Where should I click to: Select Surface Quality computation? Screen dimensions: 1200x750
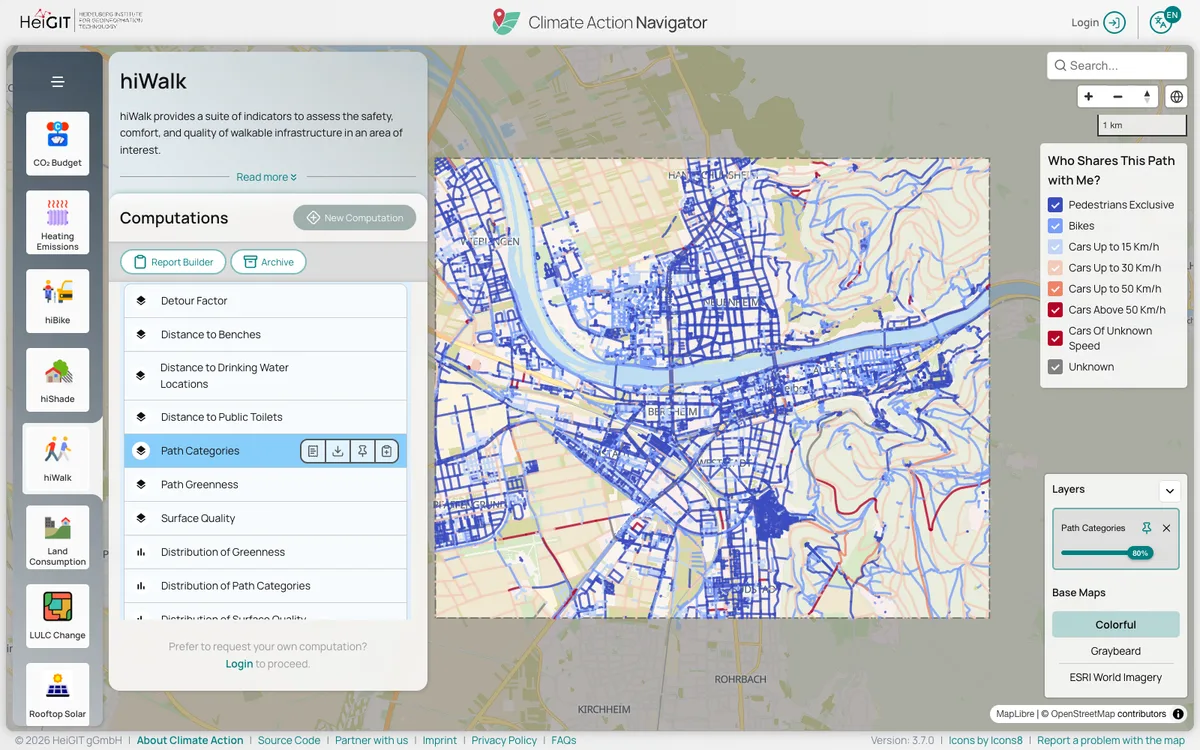pos(265,518)
